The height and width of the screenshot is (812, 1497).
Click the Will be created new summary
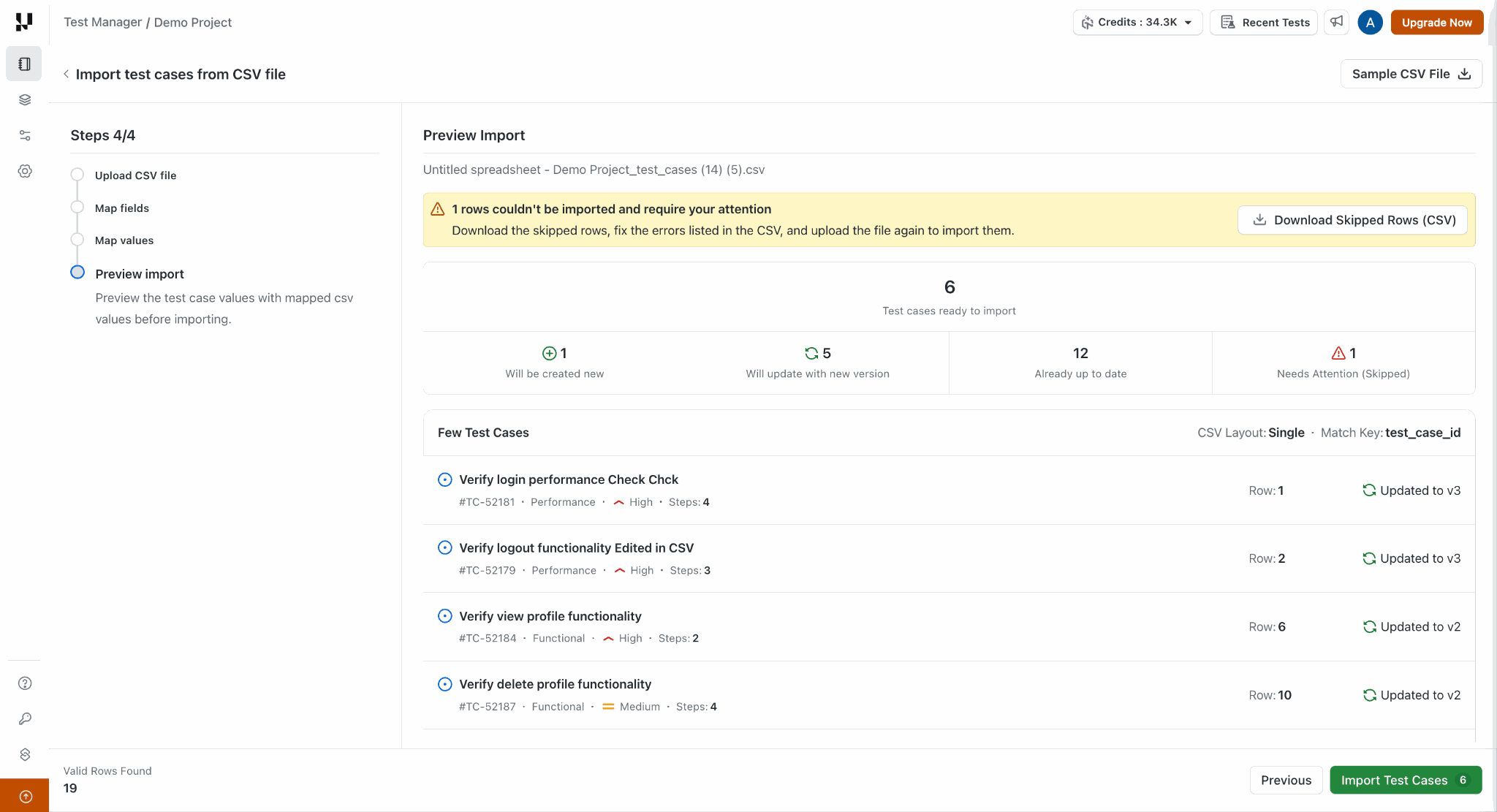554,363
